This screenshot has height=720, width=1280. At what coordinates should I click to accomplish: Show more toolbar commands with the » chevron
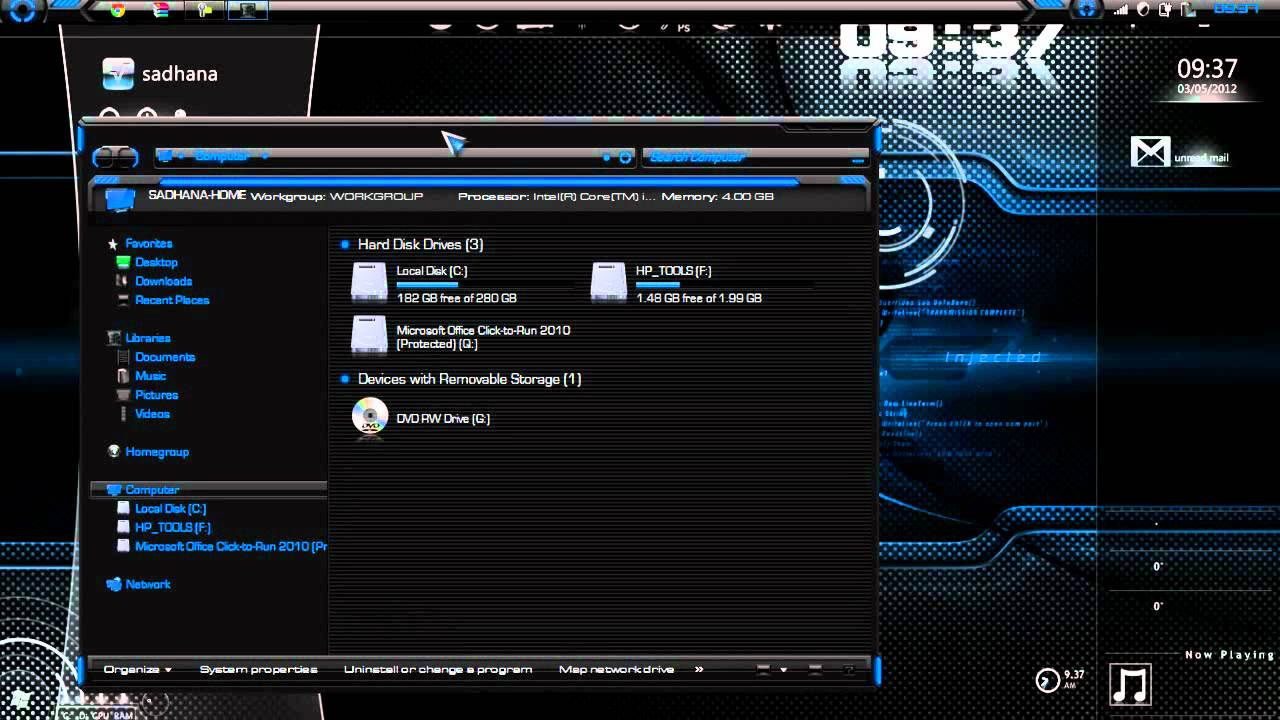[x=699, y=670]
